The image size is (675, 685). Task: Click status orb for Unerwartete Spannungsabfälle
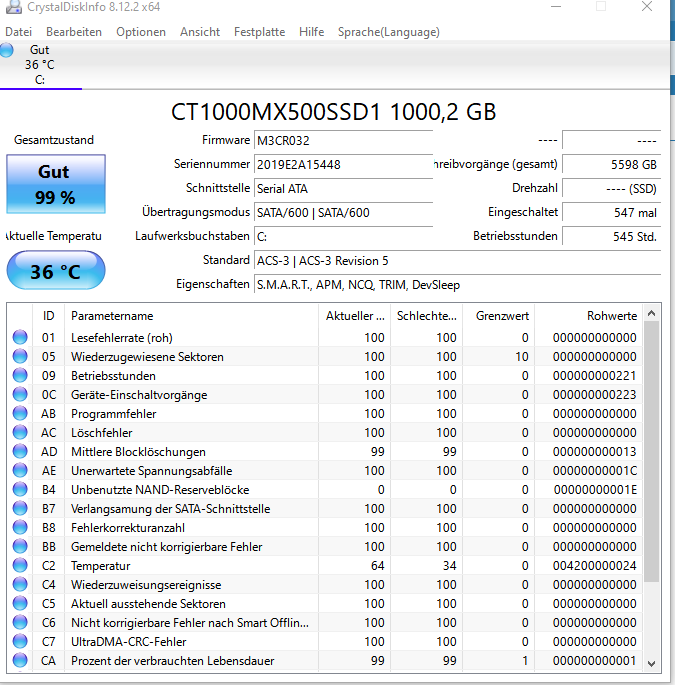(x=20, y=471)
